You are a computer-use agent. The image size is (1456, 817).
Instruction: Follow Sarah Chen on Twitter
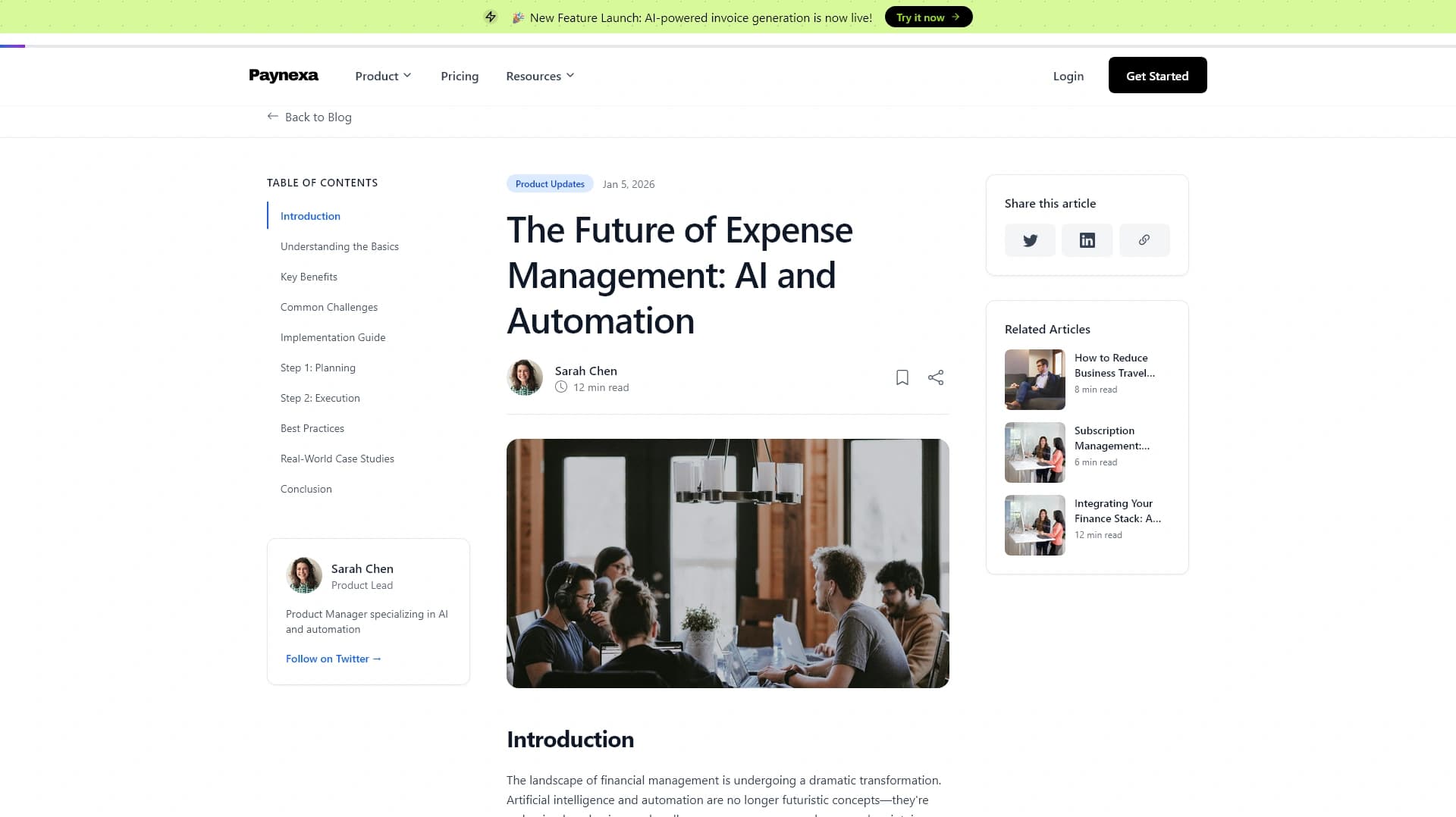333,659
